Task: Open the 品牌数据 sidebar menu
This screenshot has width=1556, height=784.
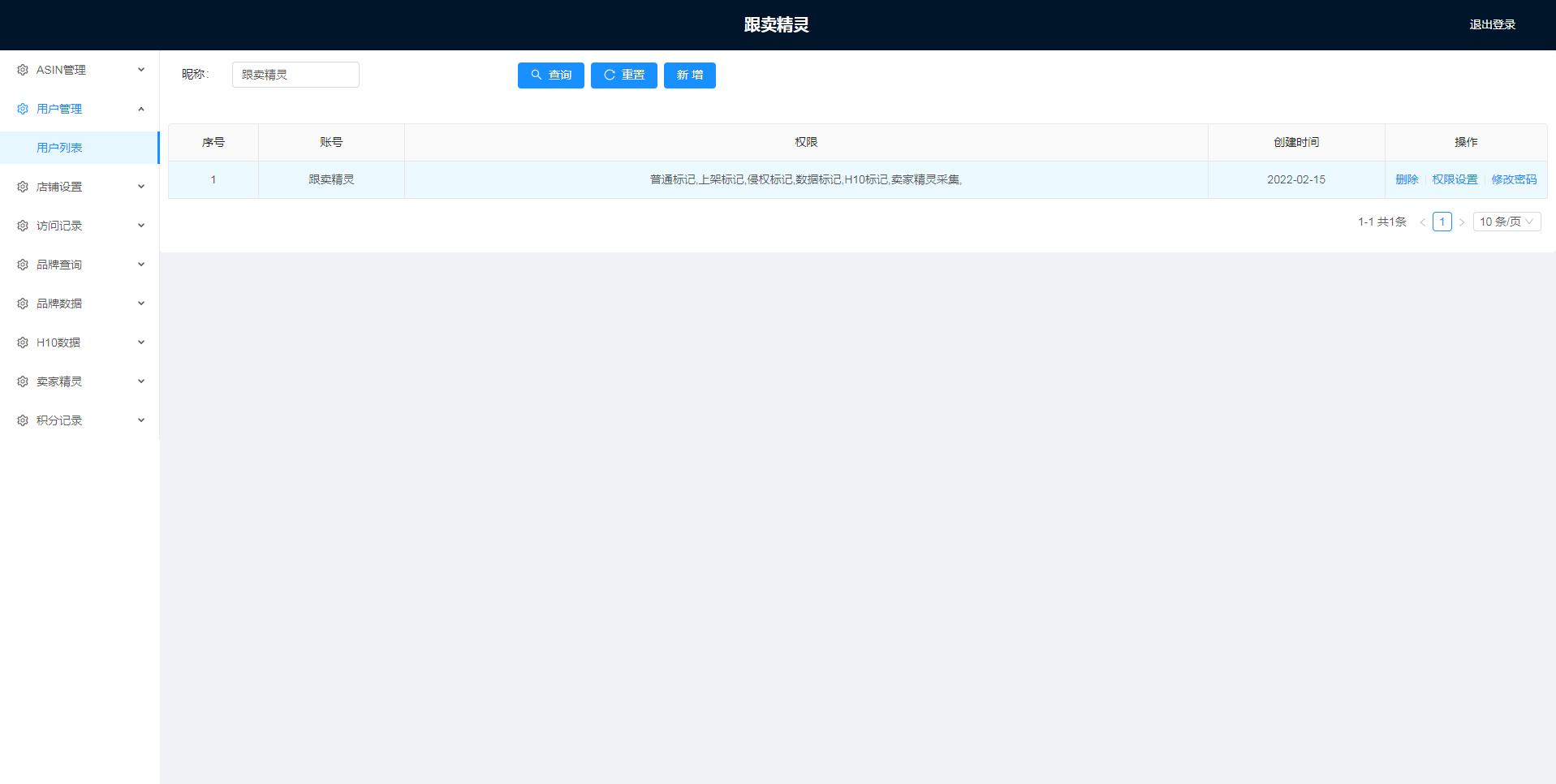Action: click(59, 304)
